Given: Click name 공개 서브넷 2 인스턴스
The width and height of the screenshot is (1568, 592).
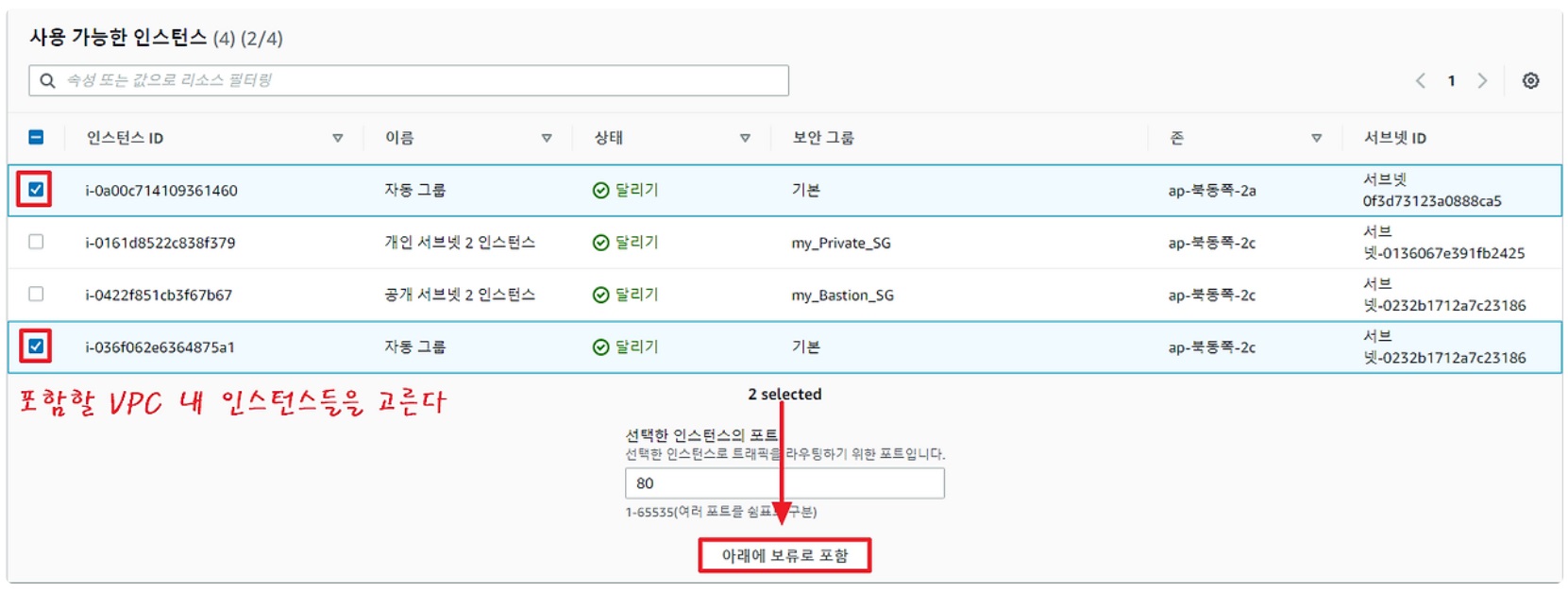Looking at the screenshot, I should point(460,295).
